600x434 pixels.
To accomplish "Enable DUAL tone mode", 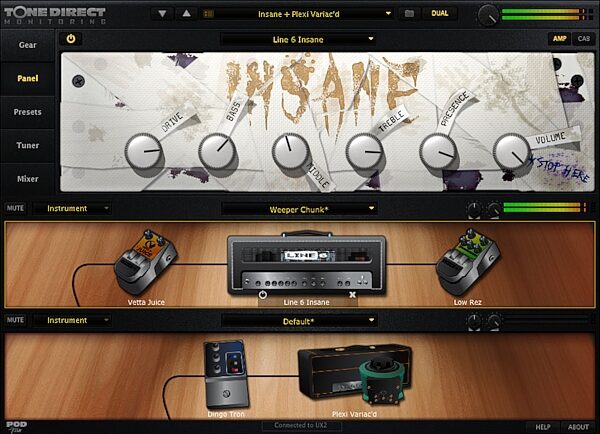I will 439,13.
